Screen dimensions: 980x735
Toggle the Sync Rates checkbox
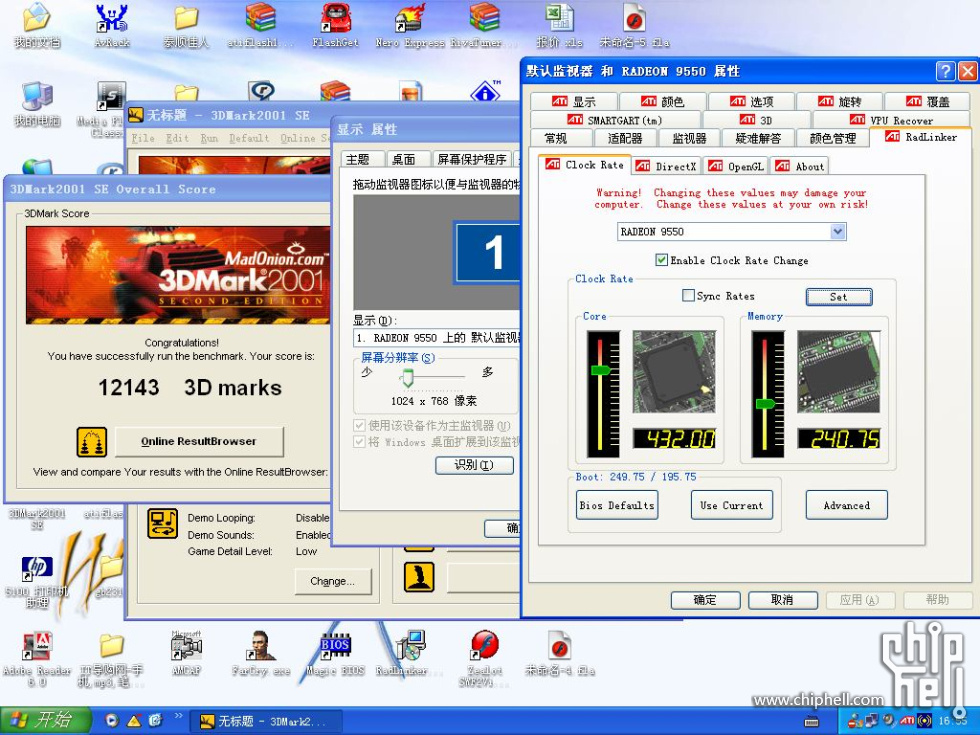pyautogui.click(x=688, y=296)
